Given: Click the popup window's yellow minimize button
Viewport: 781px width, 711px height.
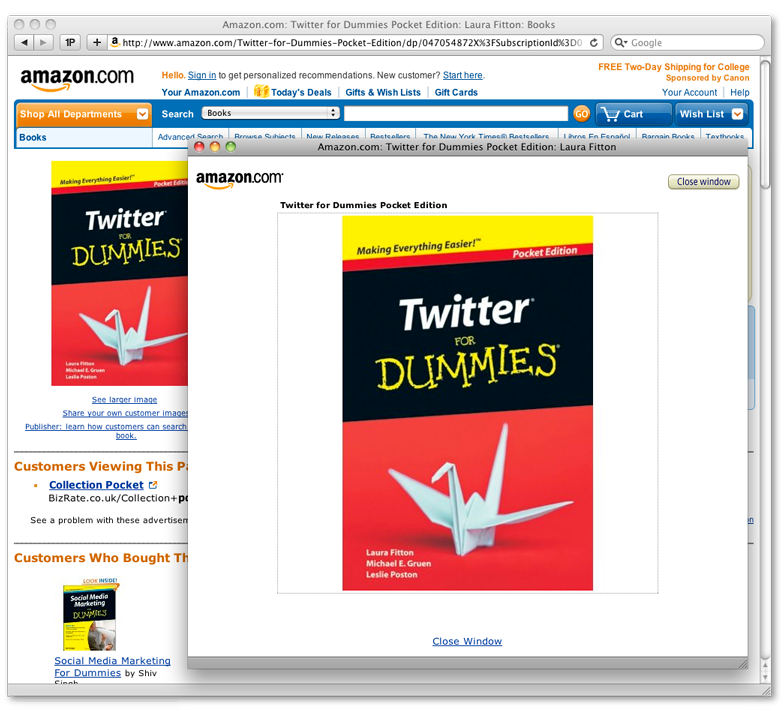Looking at the screenshot, I should [215, 146].
